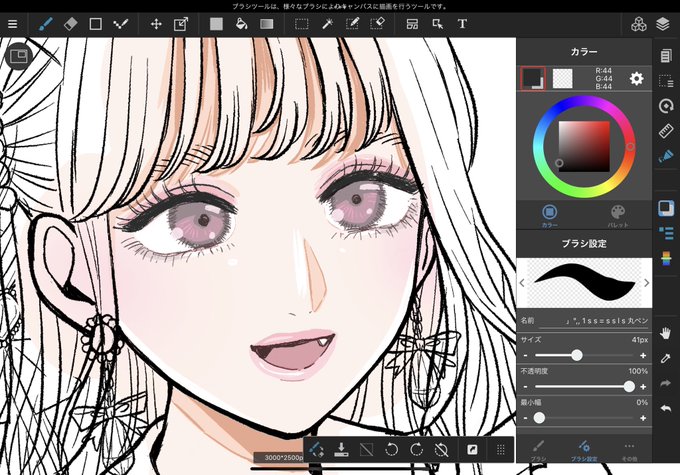Select the dark foreground color swatch
Viewport: 680px width, 475px height.
[533, 79]
